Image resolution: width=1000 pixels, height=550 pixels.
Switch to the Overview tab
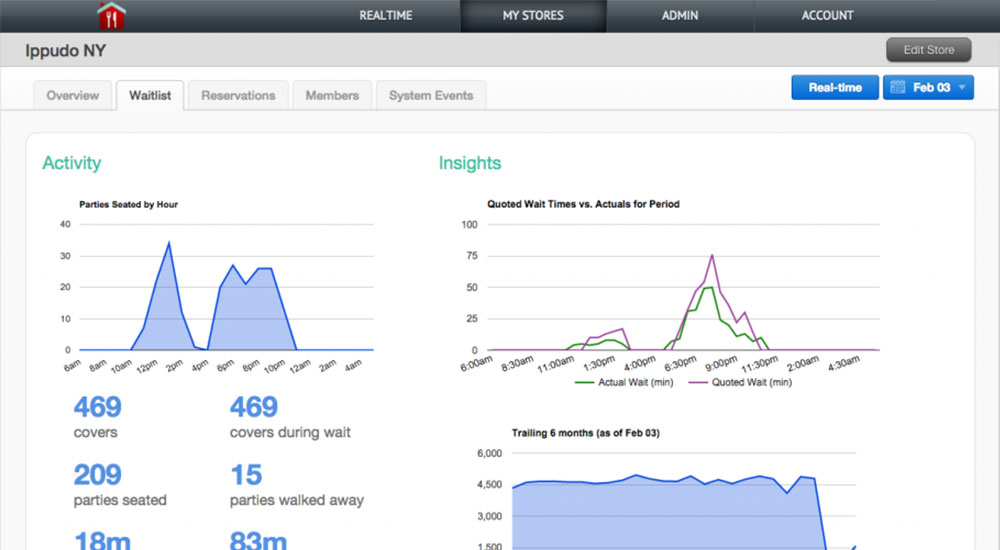[x=73, y=96]
